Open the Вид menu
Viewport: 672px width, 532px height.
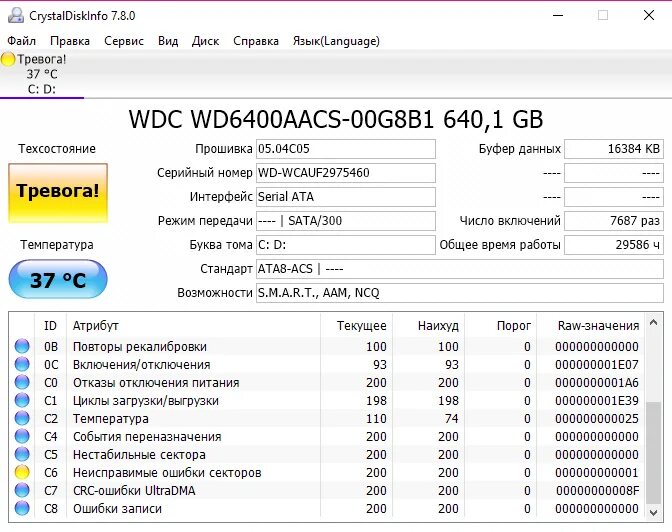coord(168,41)
